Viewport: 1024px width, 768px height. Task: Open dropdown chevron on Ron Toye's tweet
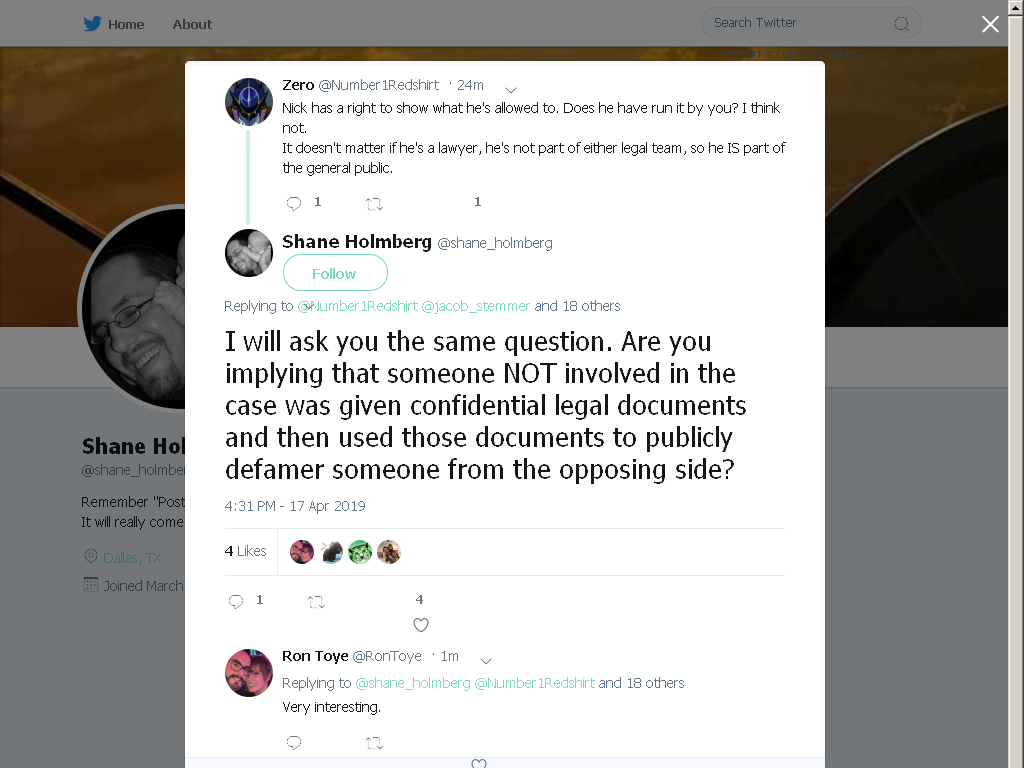pyautogui.click(x=486, y=660)
